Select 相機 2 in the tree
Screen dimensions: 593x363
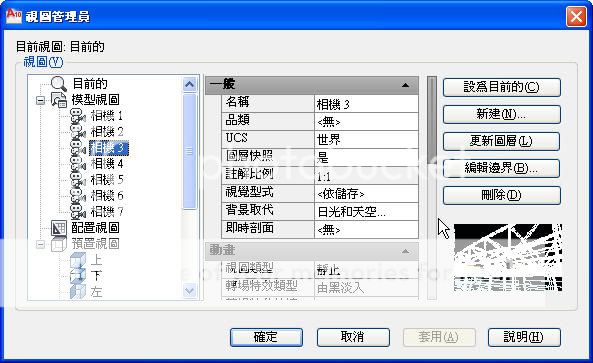click(107, 132)
